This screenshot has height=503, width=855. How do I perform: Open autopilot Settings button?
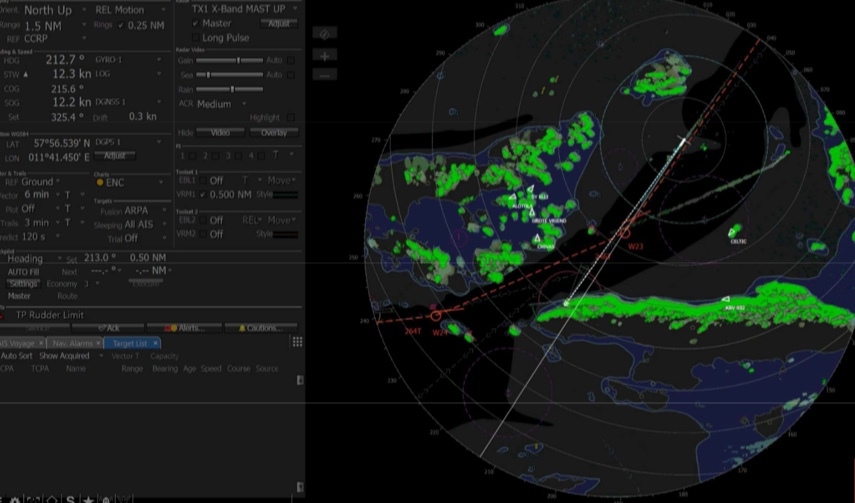tap(23, 284)
